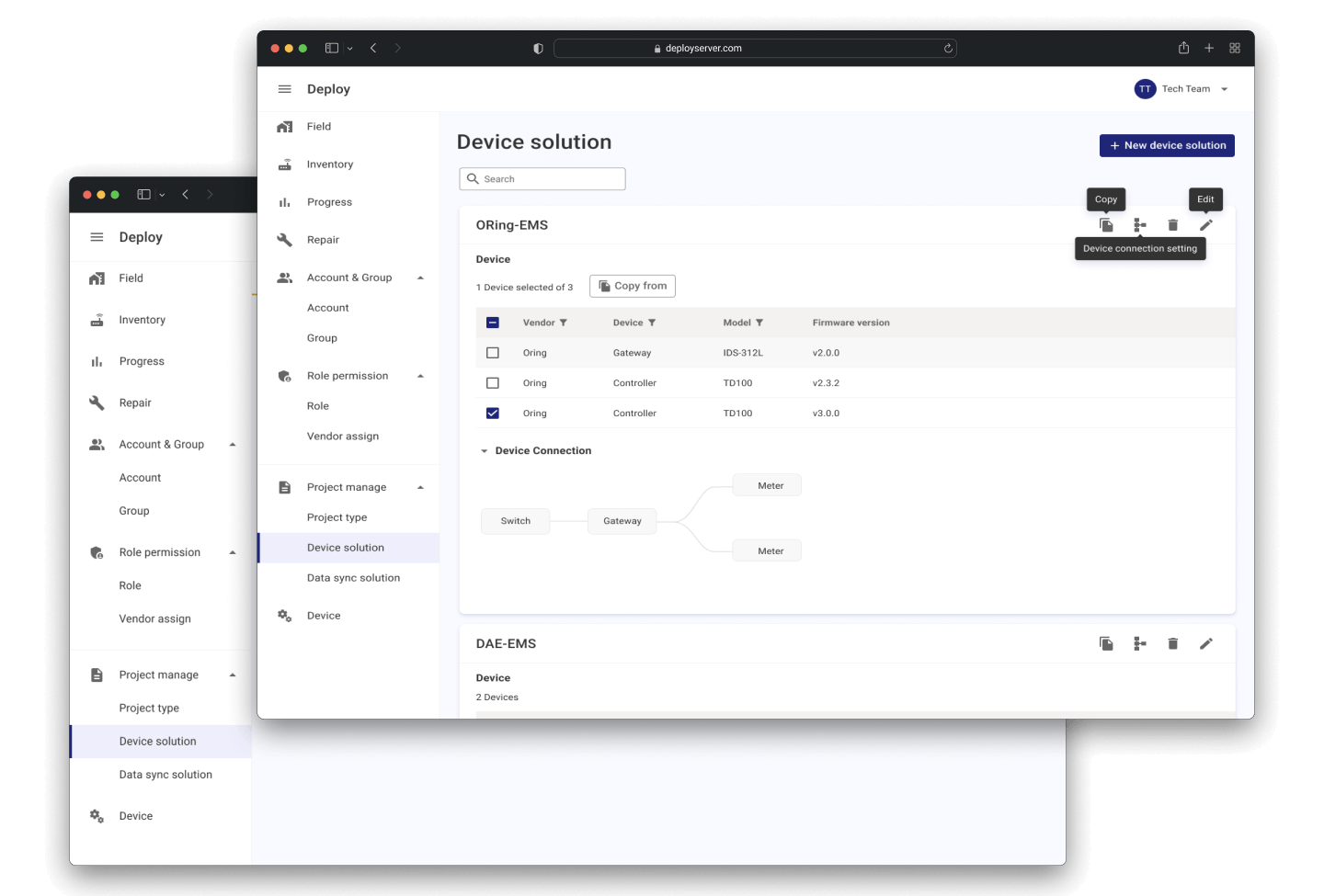Edit ORing-EMS solution with pencil icon
This screenshot has height=896, width=1324.
point(1206,225)
